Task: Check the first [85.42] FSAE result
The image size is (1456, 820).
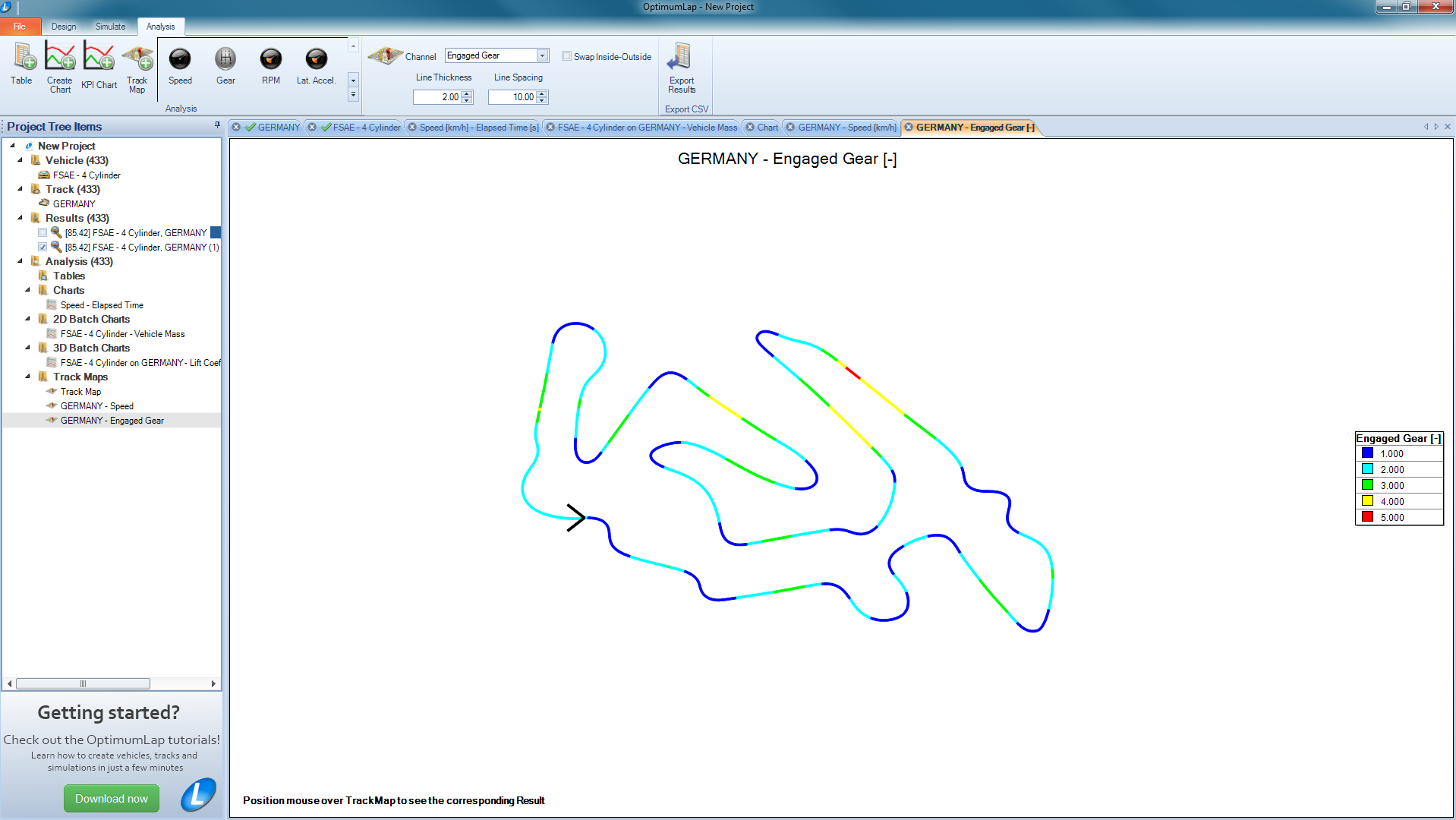Action: (43, 232)
